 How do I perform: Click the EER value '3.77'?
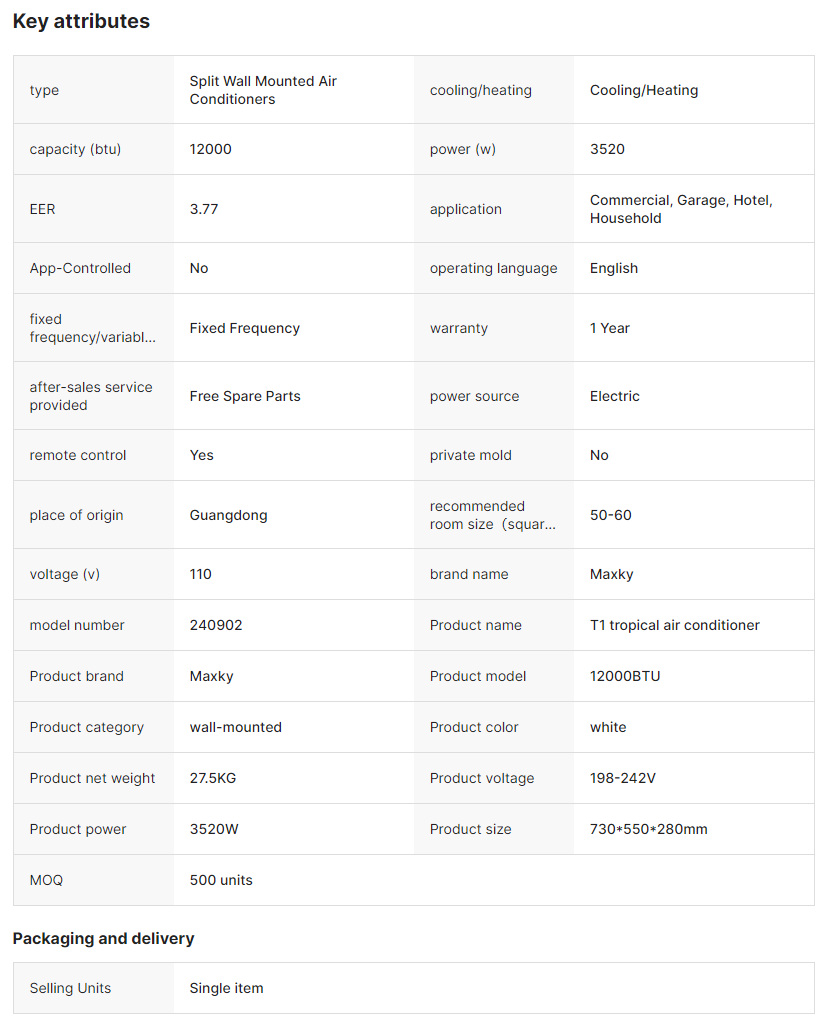point(204,209)
